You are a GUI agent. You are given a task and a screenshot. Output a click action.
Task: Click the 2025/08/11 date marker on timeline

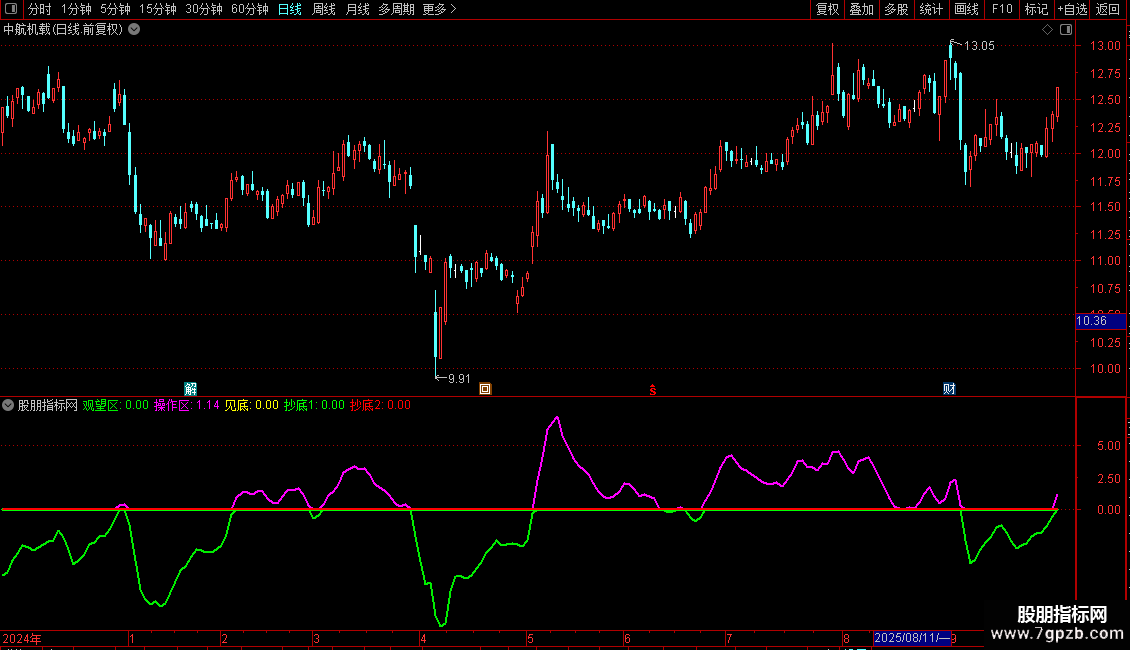coord(911,638)
